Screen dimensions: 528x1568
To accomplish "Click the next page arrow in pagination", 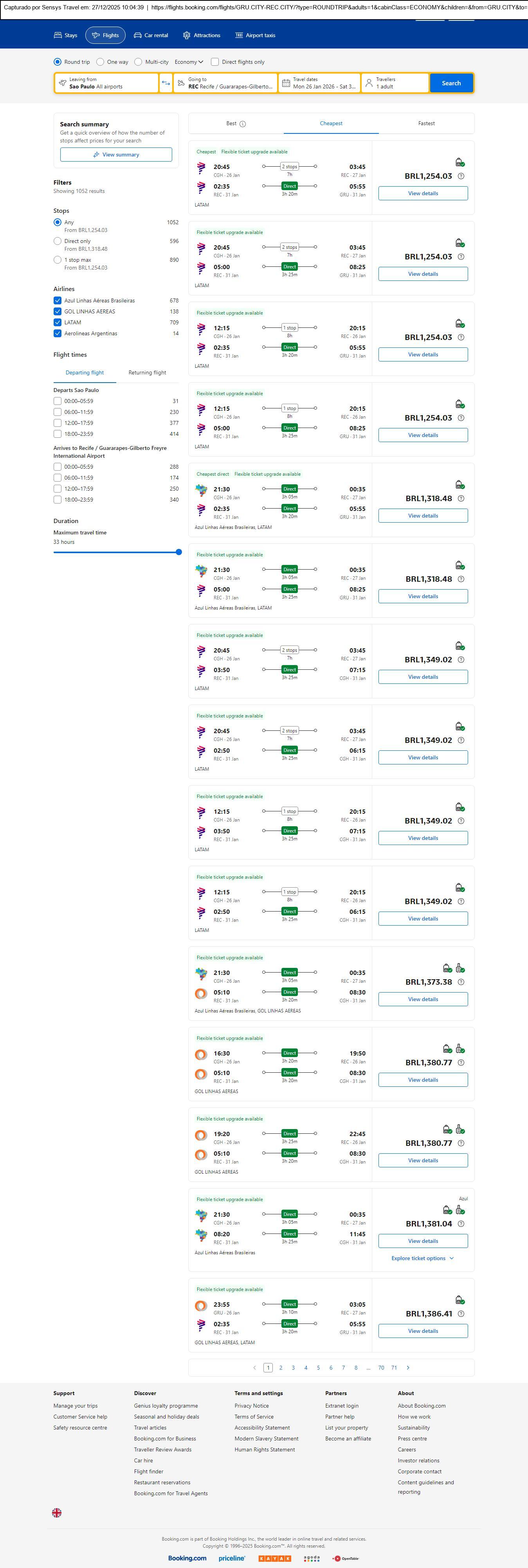I will [x=408, y=1368].
